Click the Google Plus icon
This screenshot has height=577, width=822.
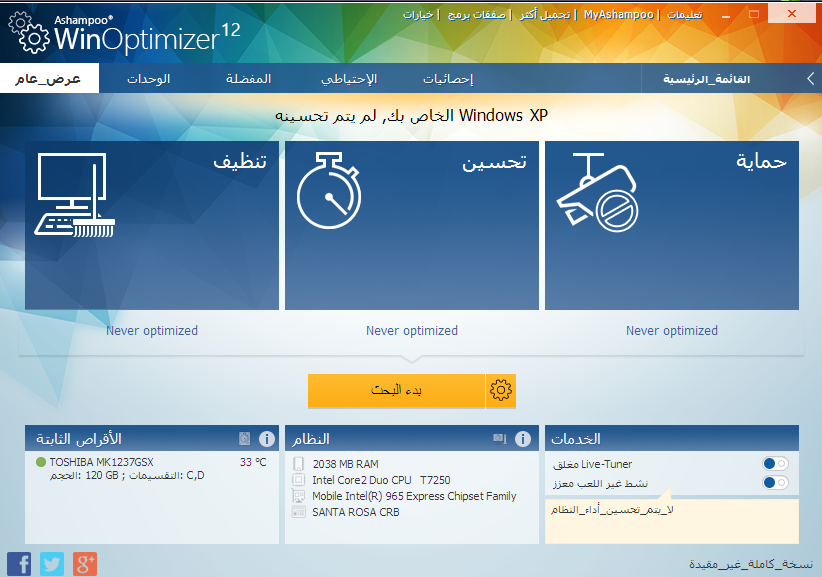[85, 563]
